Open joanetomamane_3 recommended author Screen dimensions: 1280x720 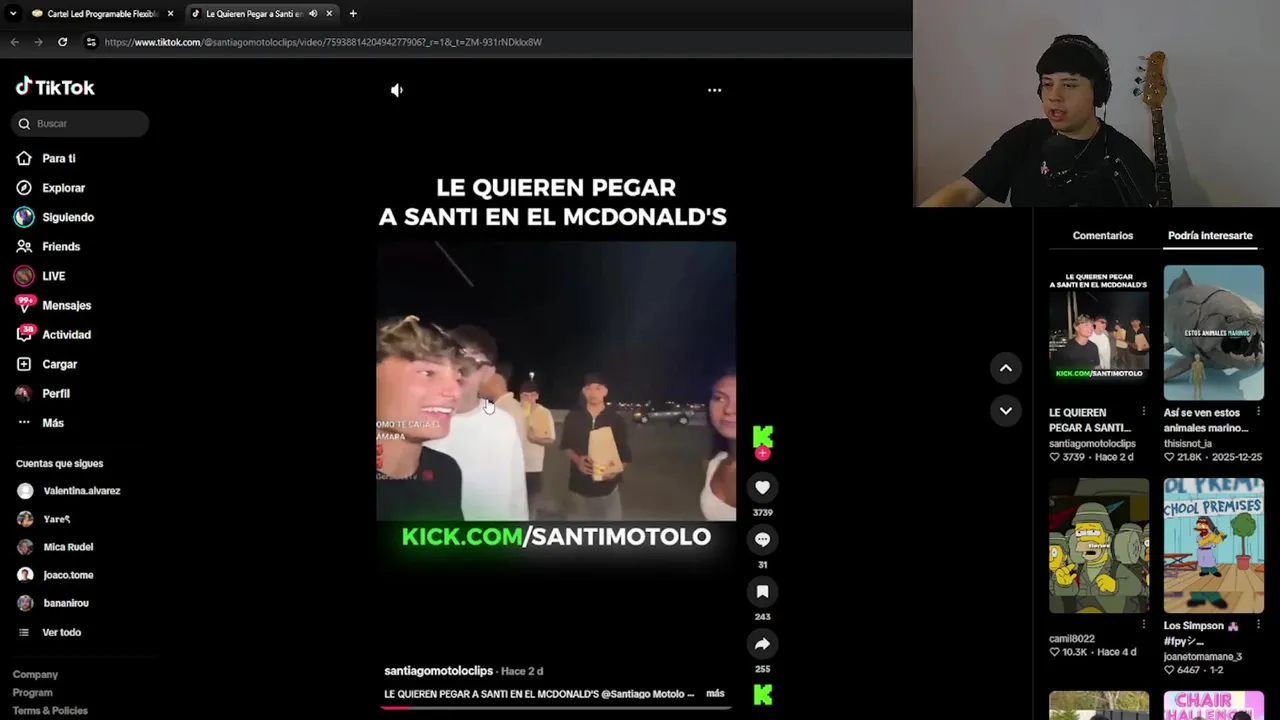[1202, 657]
